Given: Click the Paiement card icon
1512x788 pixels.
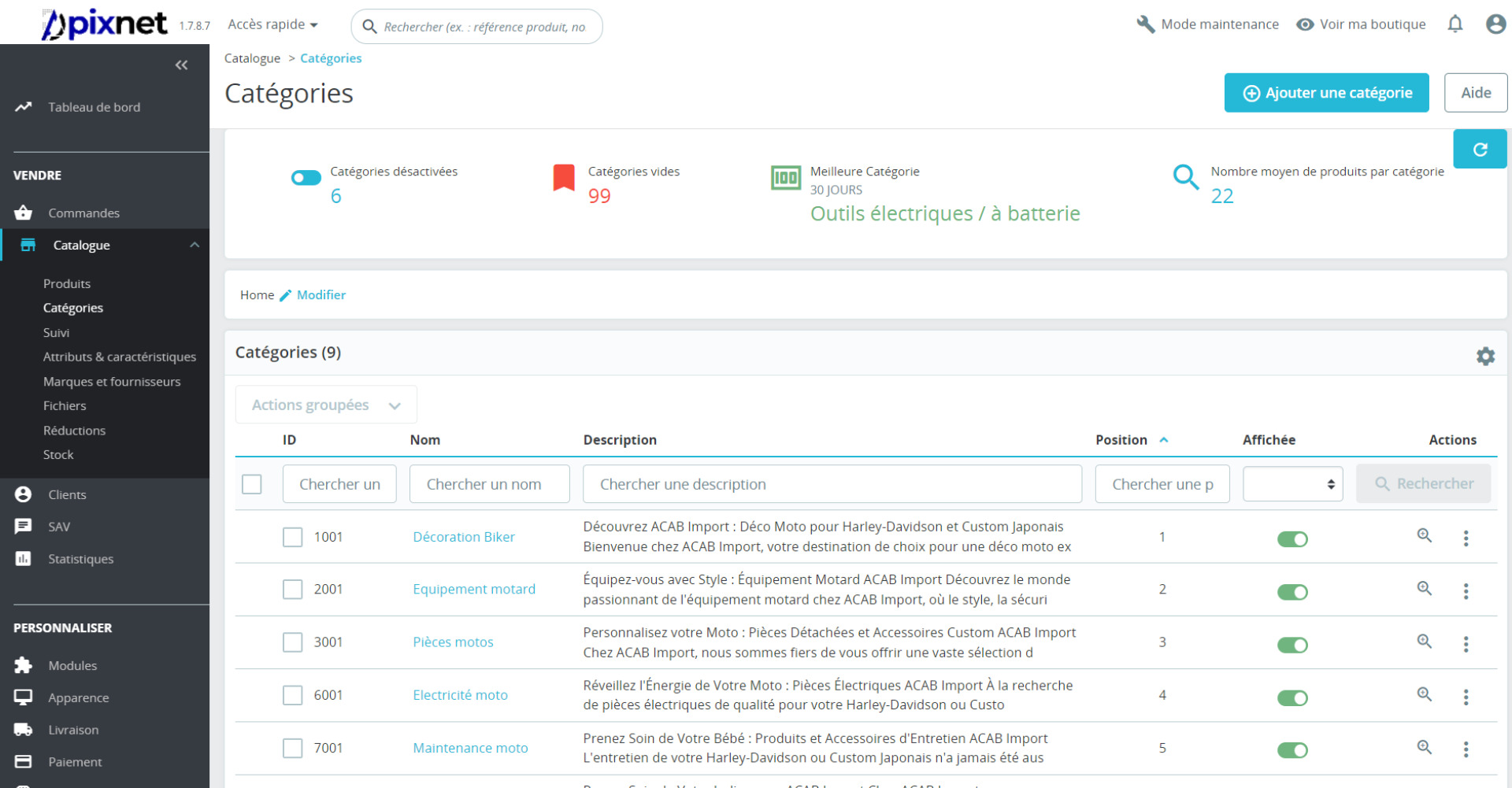Looking at the screenshot, I should [x=24, y=762].
